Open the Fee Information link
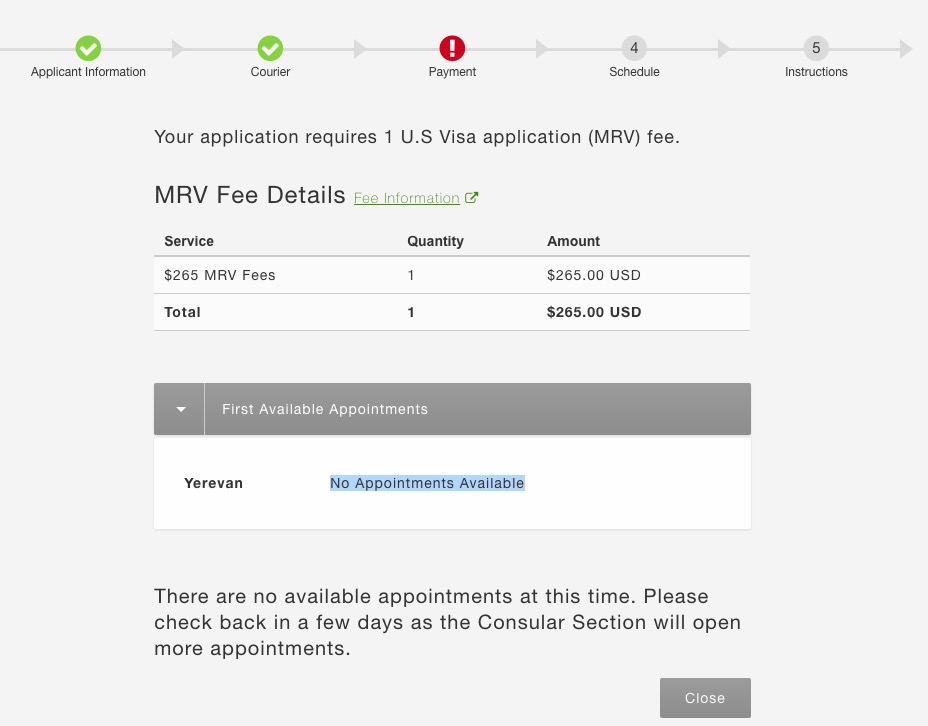This screenshot has height=726, width=928. pyautogui.click(x=407, y=198)
